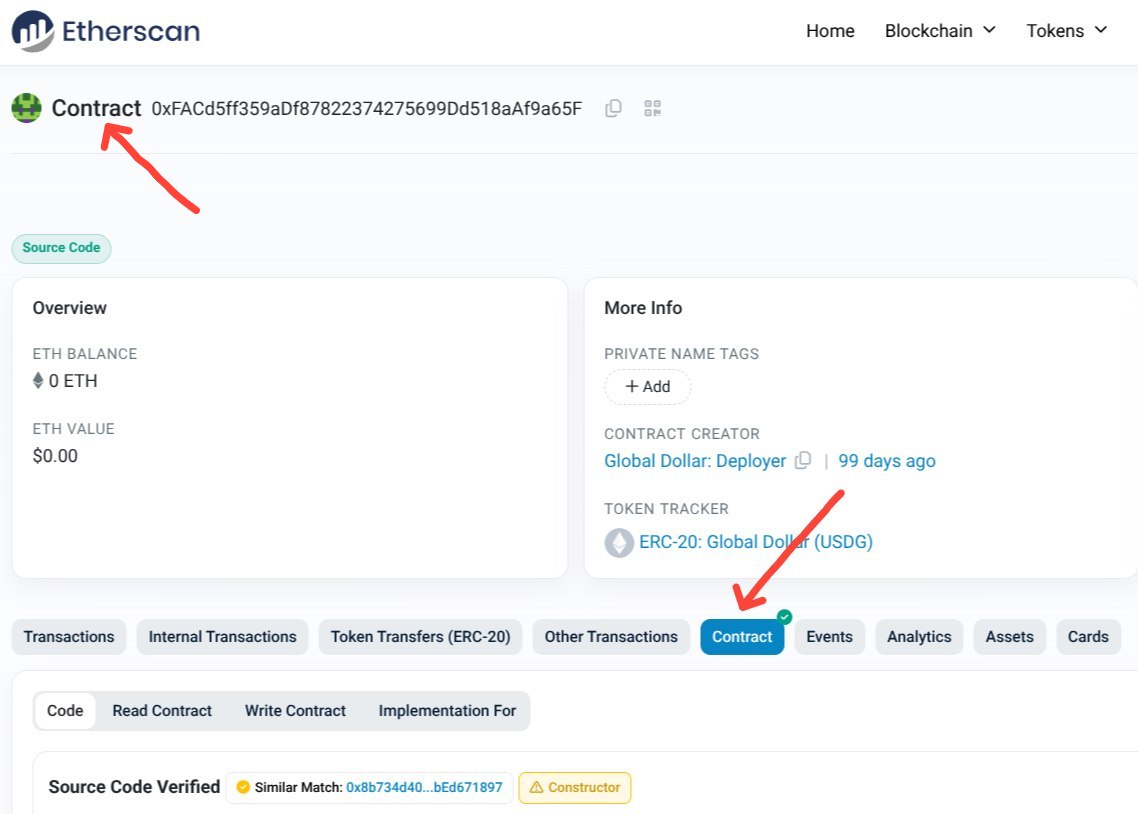Click the warning icon in Constructor badge
1138x814 pixels.
click(x=536, y=787)
